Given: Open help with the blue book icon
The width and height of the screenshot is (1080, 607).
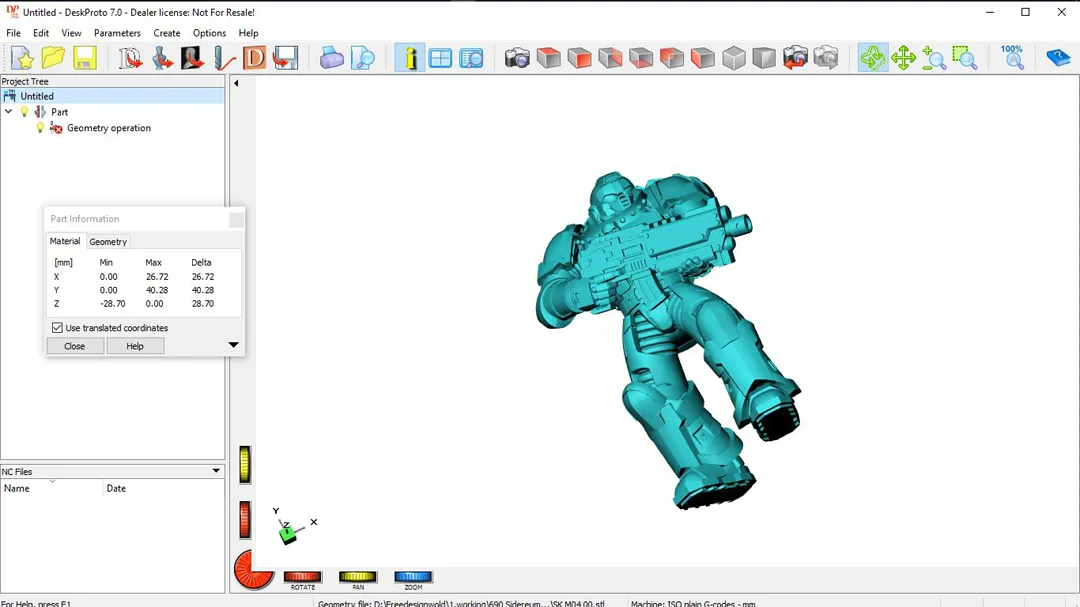Looking at the screenshot, I should [x=1058, y=58].
